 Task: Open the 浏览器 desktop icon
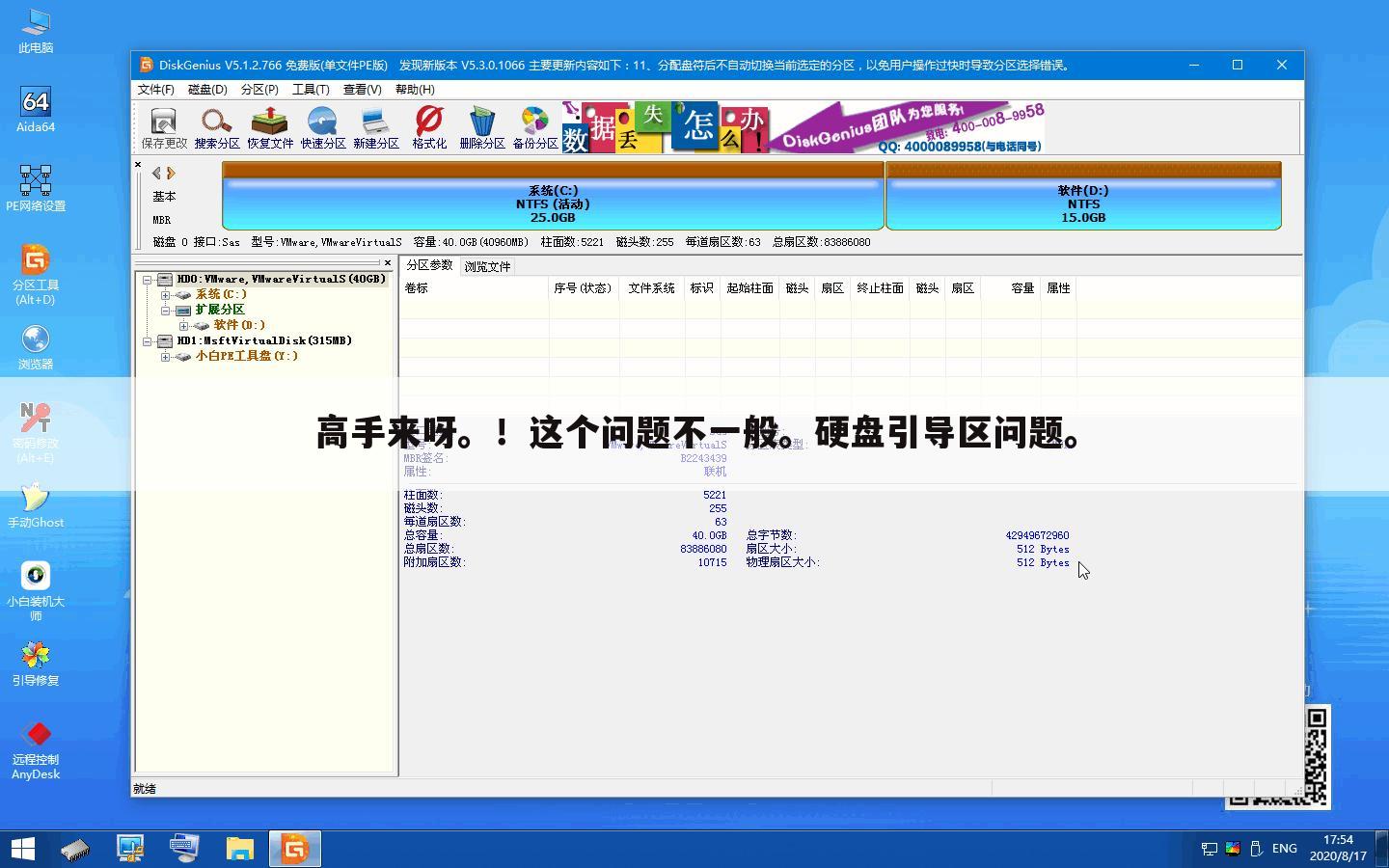pyautogui.click(x=36, y=347)
